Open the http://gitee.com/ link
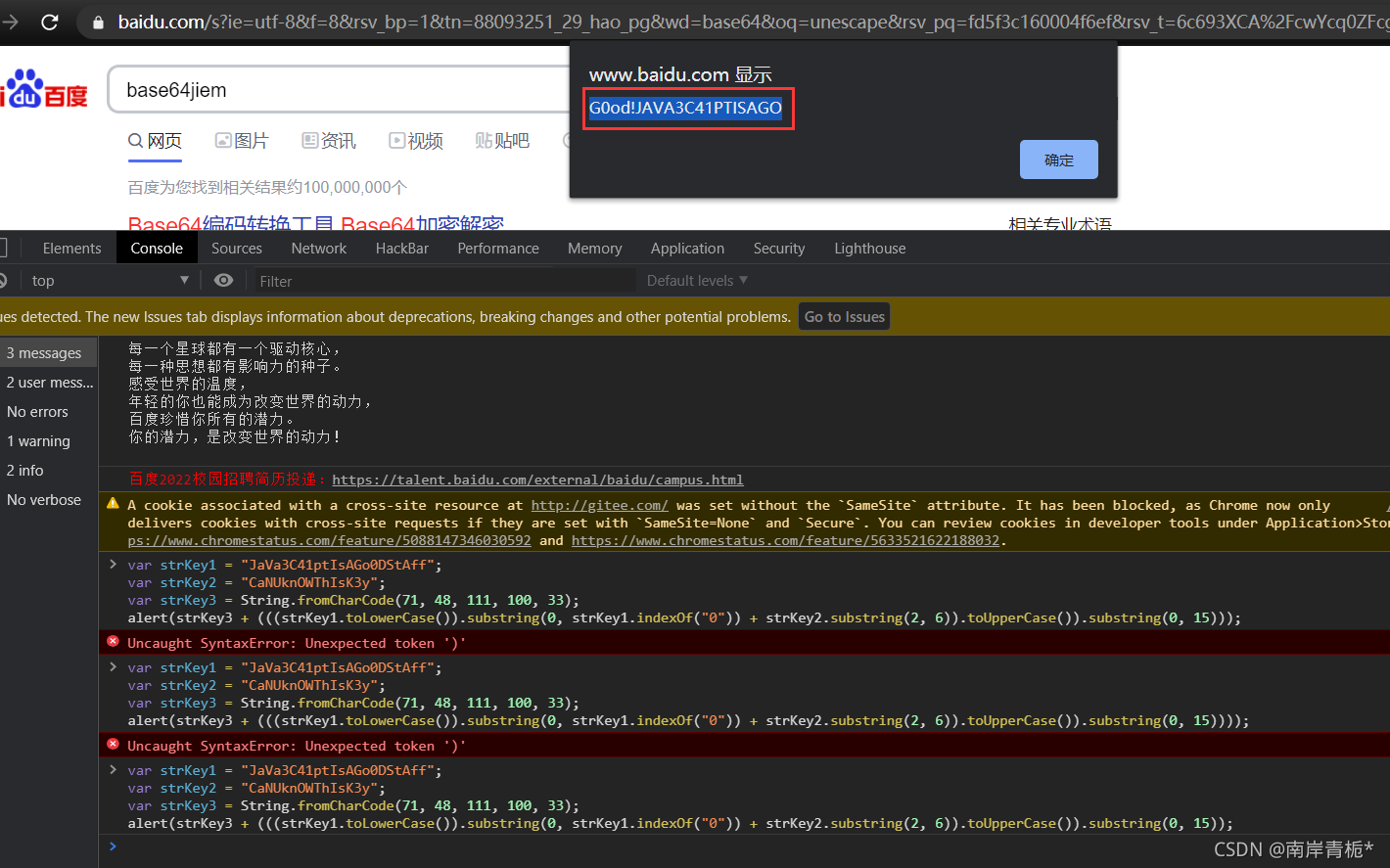The width and height of the screenshot is (1390, 868). pos(600,505)
